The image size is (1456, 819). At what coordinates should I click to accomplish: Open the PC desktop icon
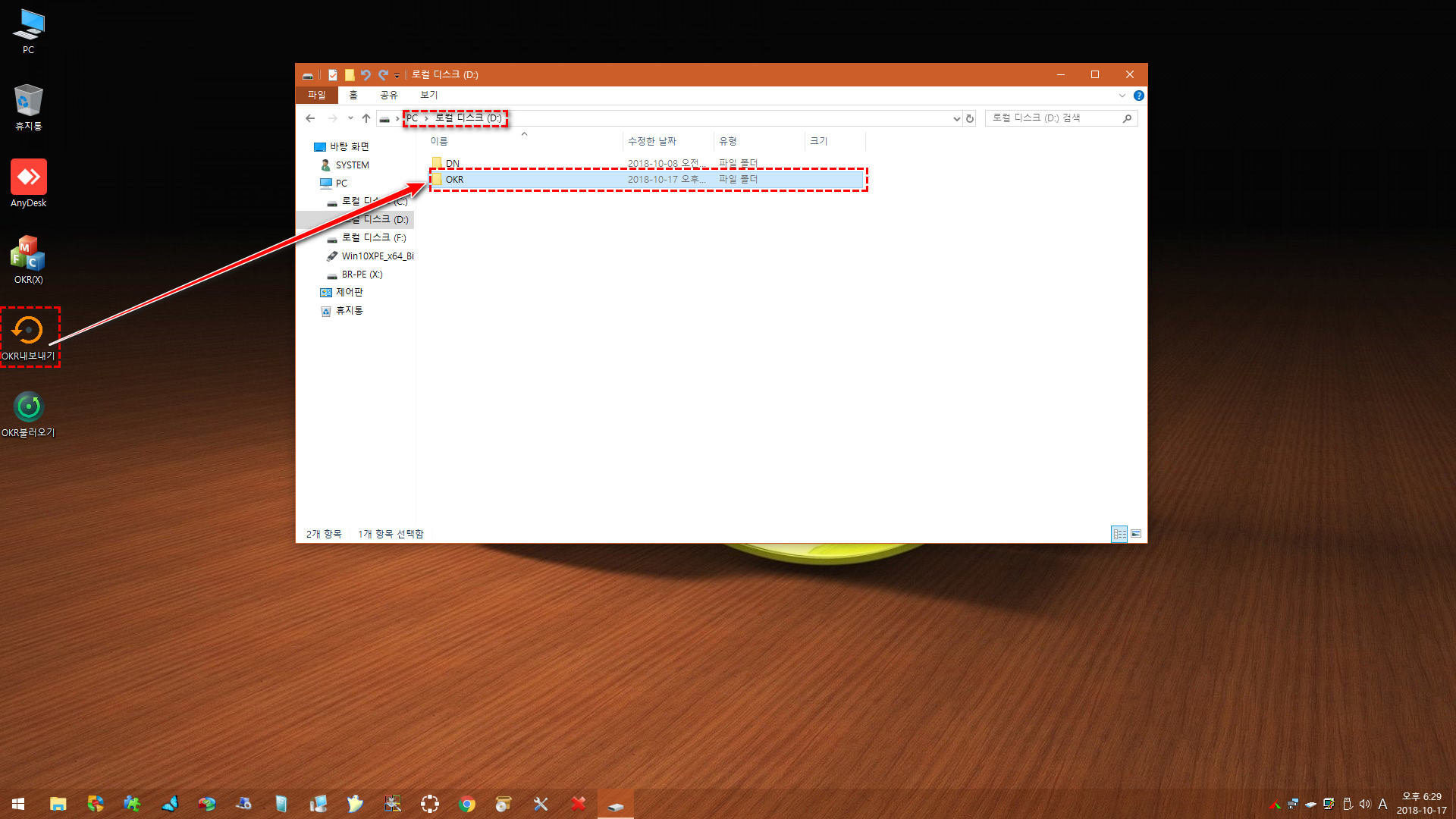coord(28,31)
